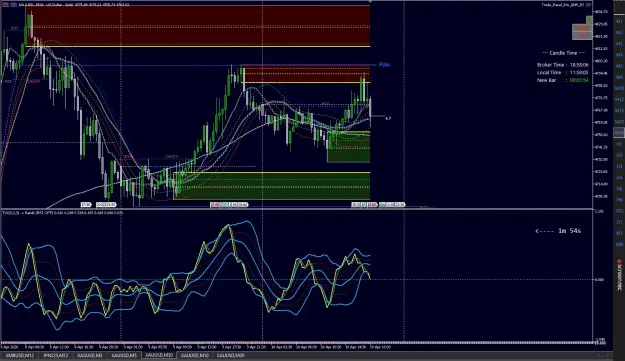Select the H4 timeframe button
Viewport: 625px width, 361px height.
(619, 177)
